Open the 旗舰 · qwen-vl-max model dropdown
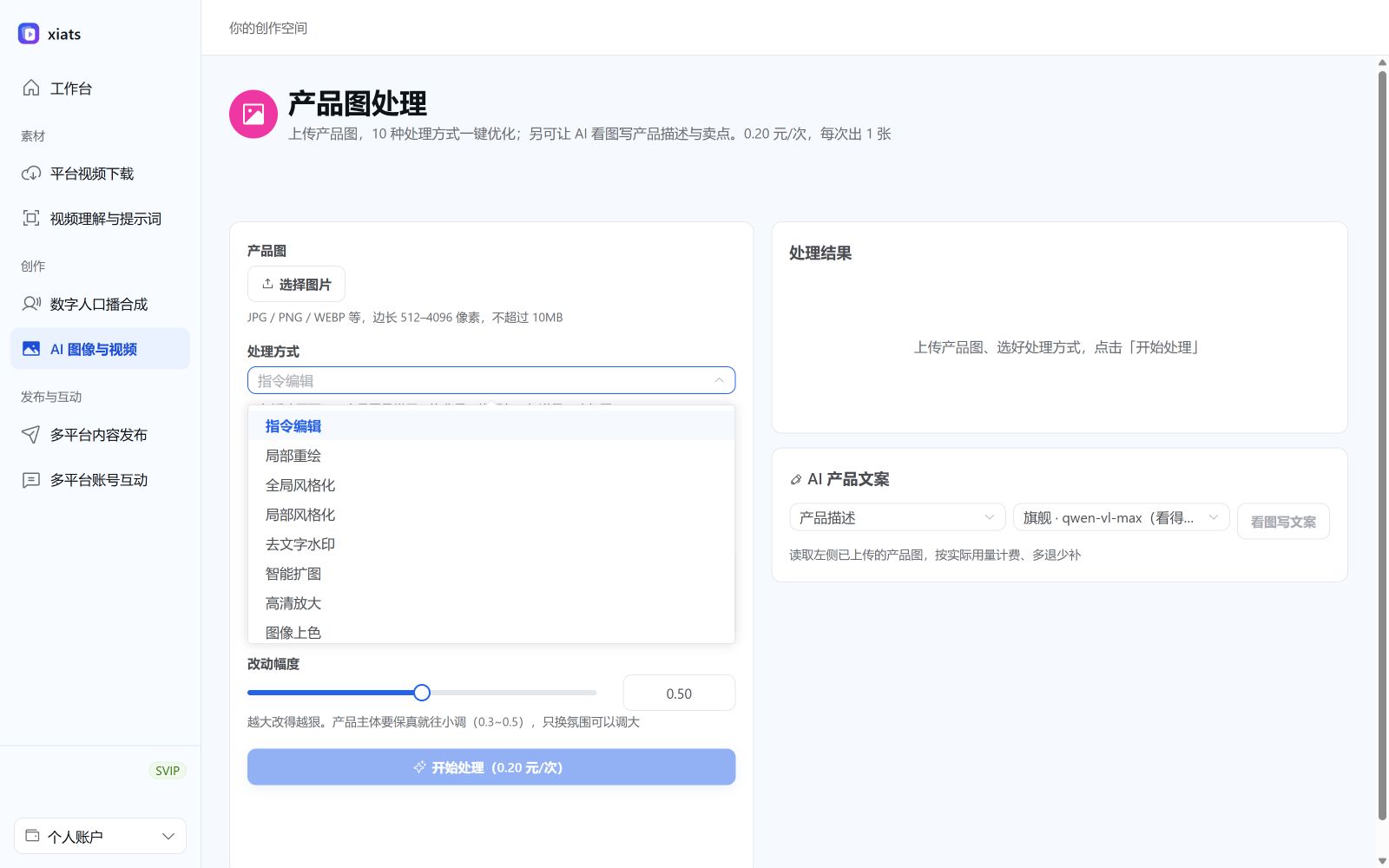The width and height of the screenshot is (1389, 868). click(1121, 517)
